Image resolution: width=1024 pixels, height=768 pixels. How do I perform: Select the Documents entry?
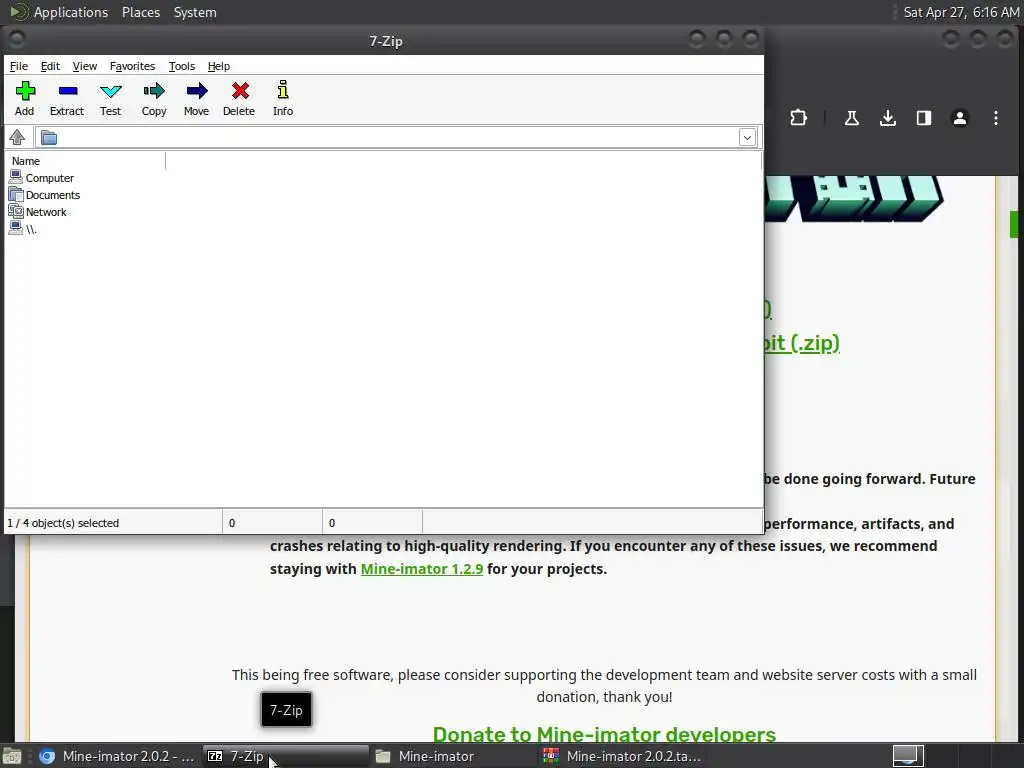pos(53,195)
